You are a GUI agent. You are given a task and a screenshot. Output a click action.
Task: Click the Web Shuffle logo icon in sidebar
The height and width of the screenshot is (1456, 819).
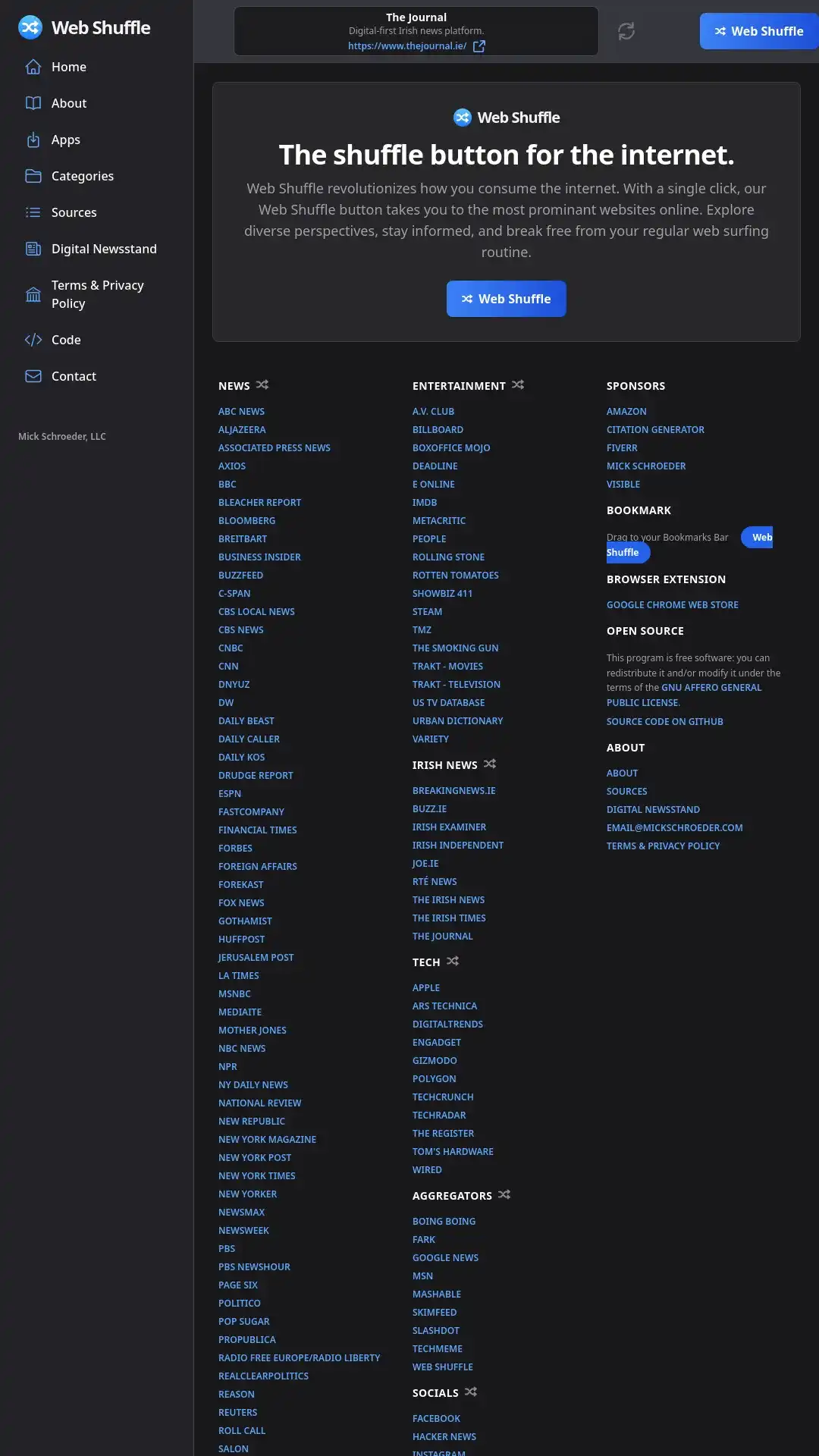[x=30, y=28]
